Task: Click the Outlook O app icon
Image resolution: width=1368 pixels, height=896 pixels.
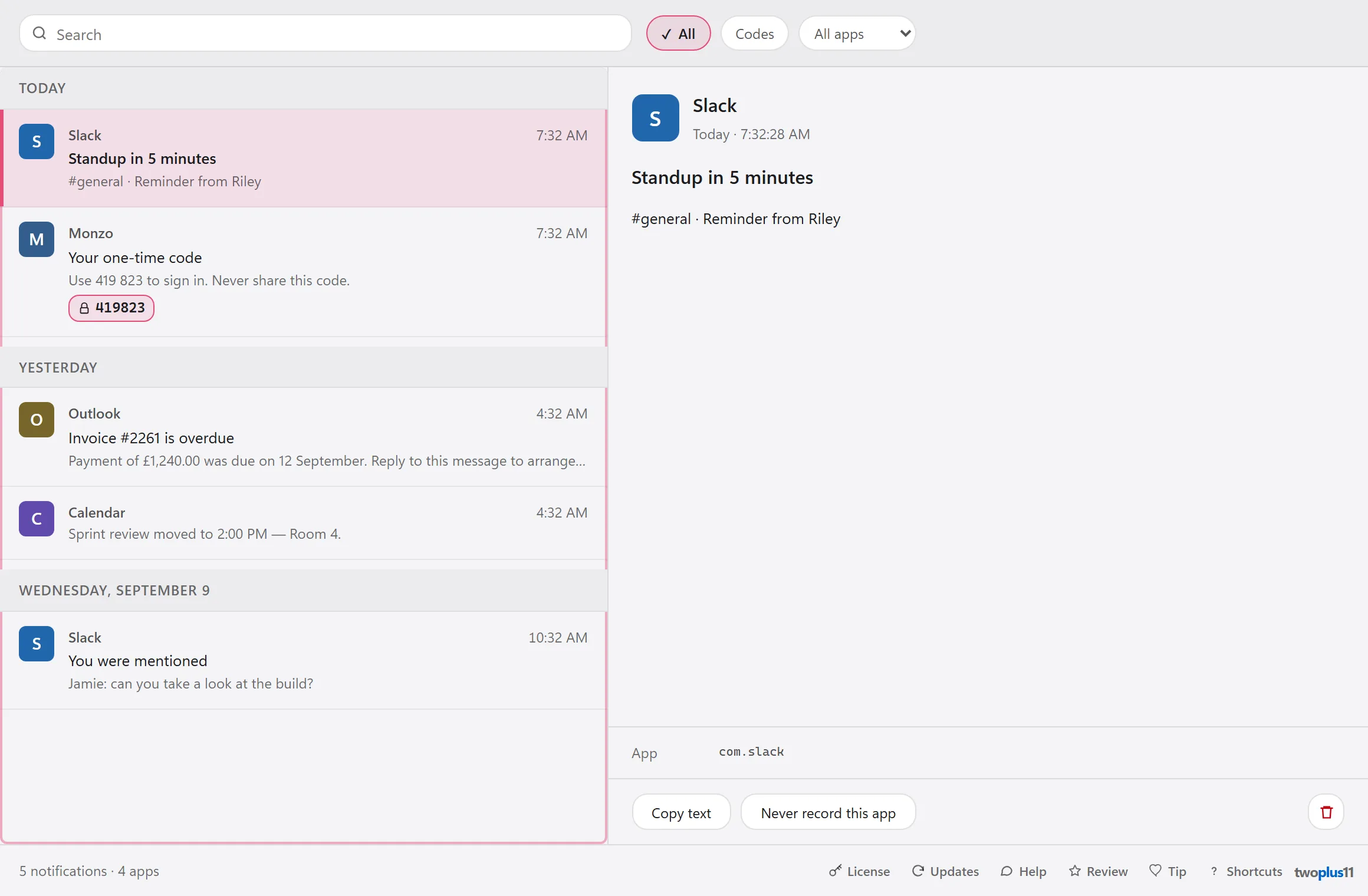Action: (x=37, y=420)
